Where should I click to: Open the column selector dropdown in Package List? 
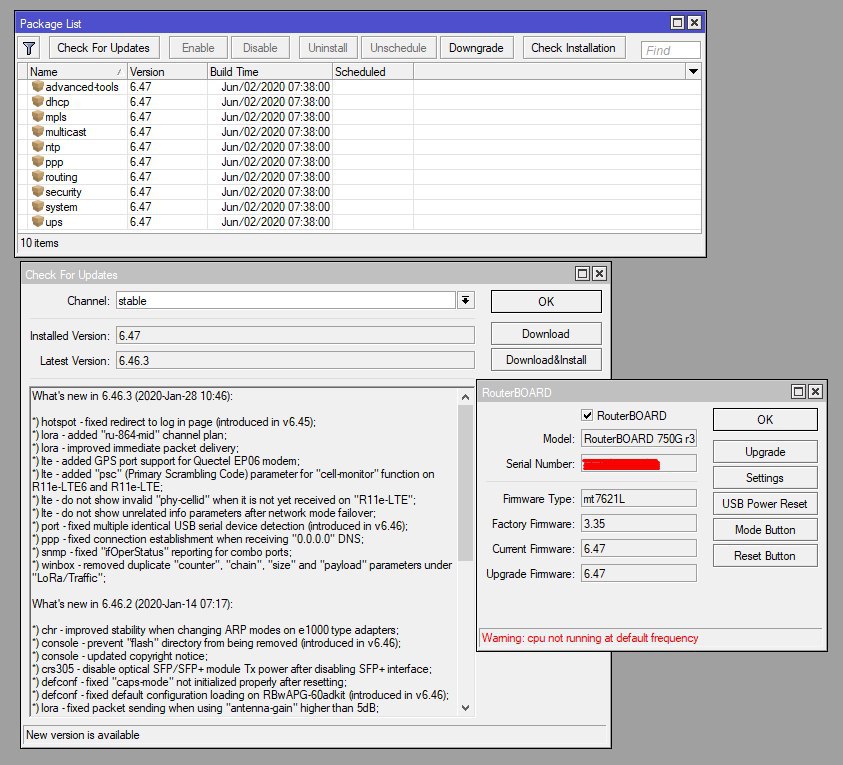pyautogui.click(x=694, y=72)
